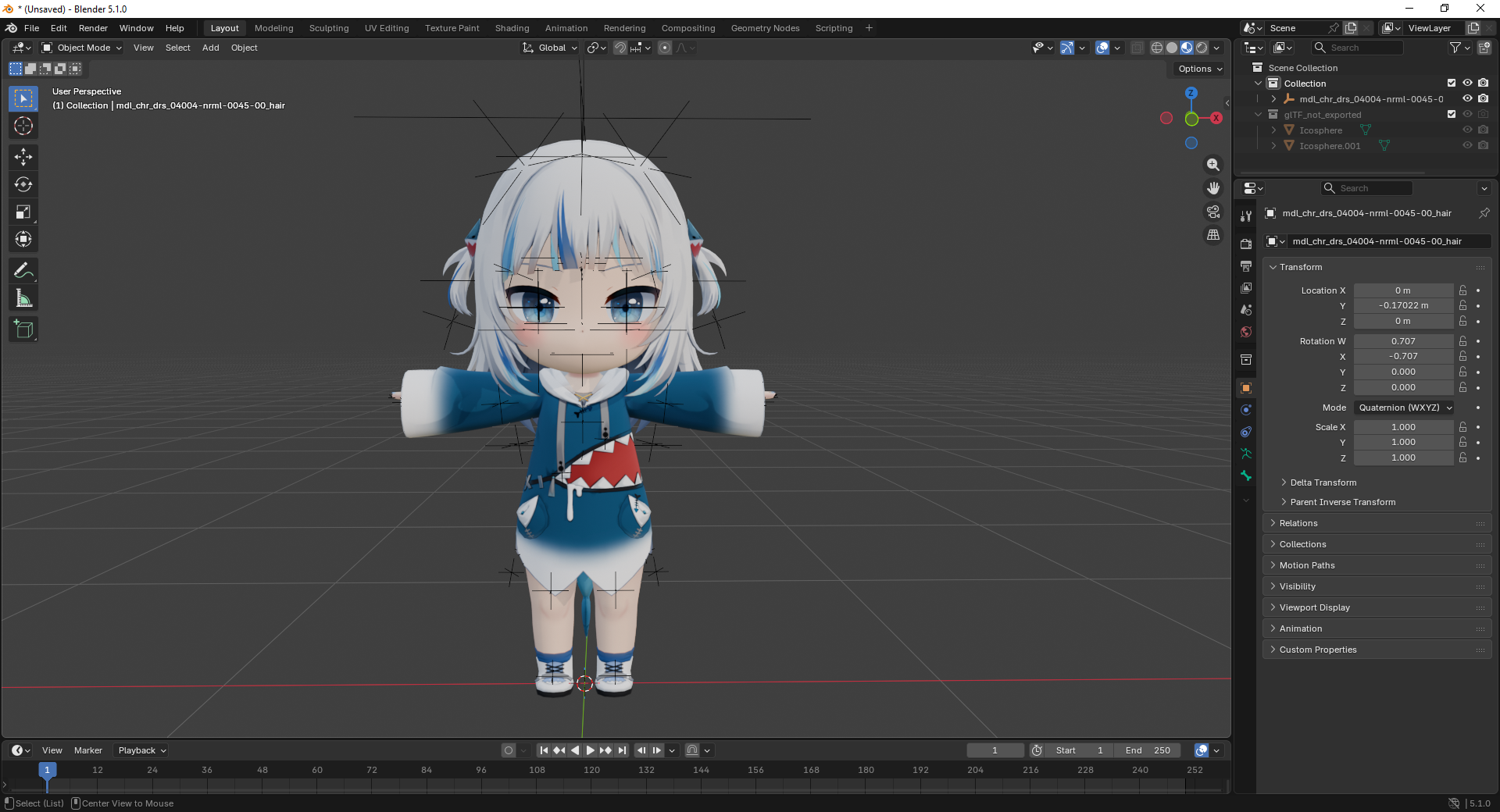This screenshot has height=812, width=1500.
Task: Open the File menu
Action: [x=31, y=28]
